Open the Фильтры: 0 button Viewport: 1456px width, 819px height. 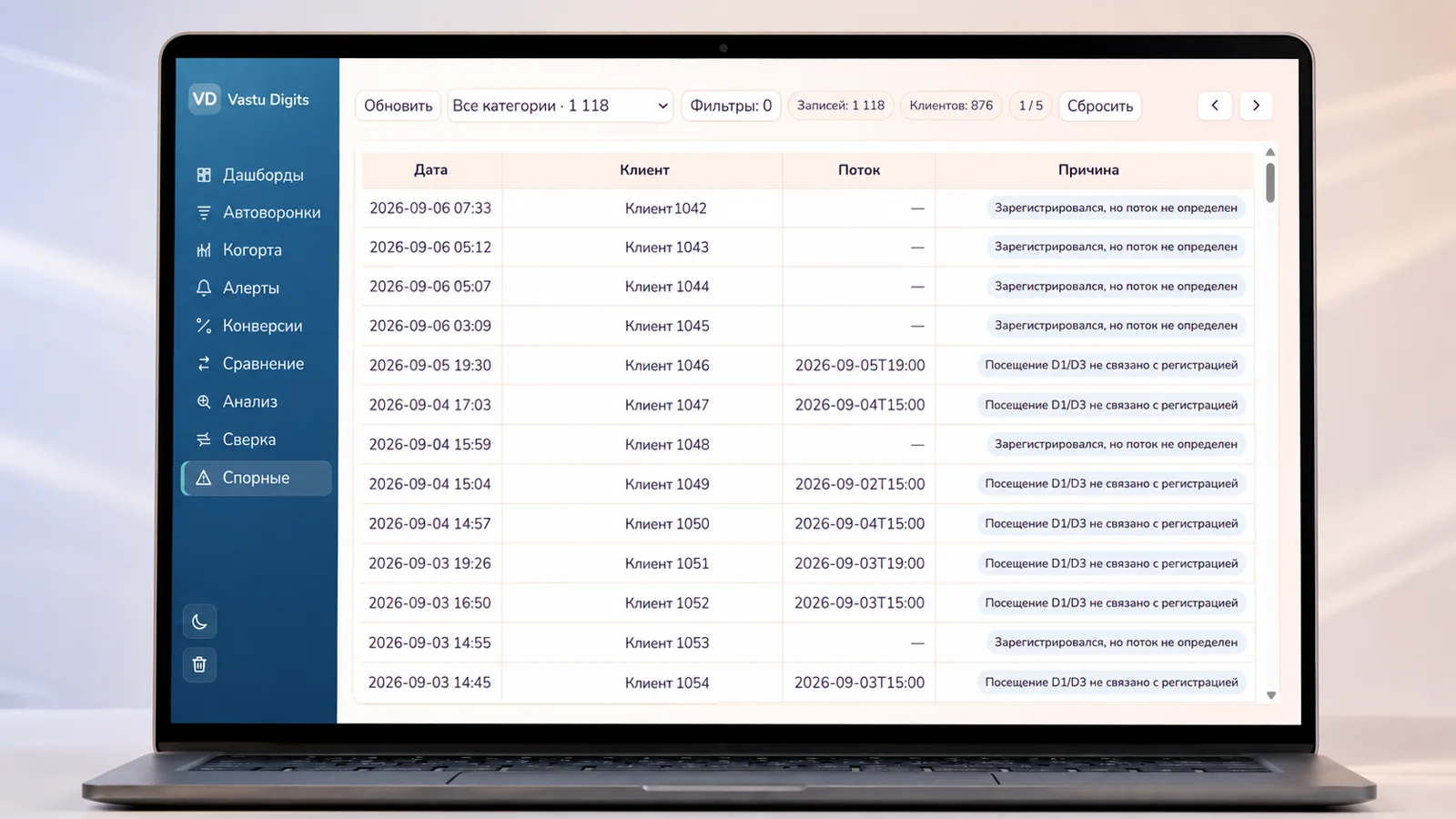tap(731, 106)
